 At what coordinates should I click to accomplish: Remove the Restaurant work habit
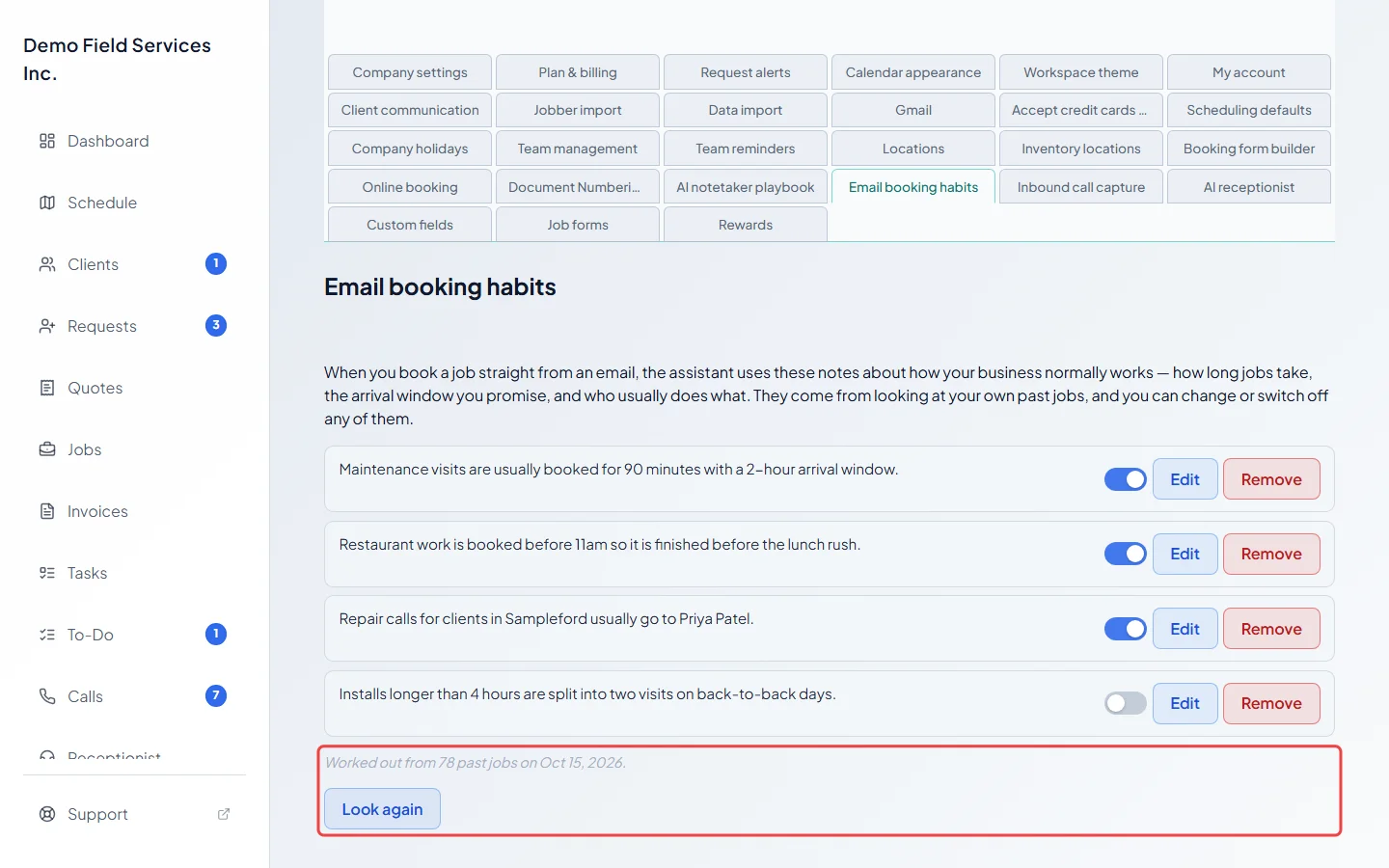coord(1271,554)
